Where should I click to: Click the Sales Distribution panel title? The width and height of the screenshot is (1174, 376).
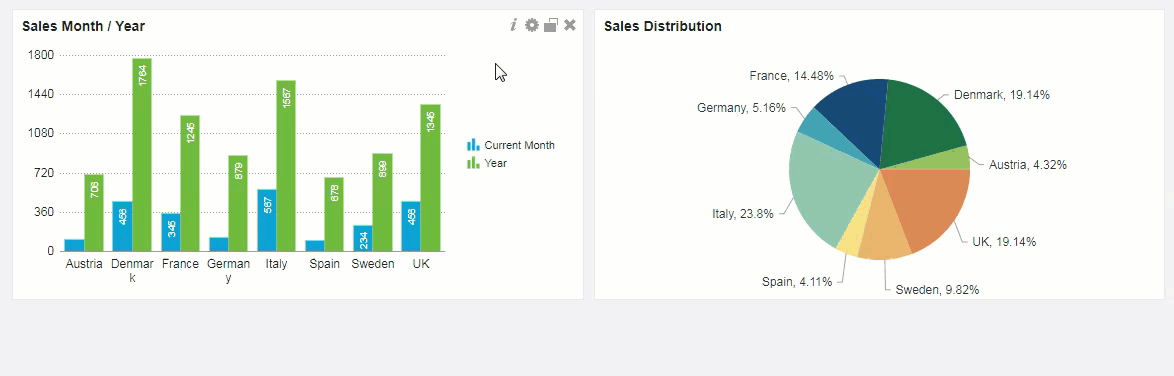pyautogui.click(x=663, y=26)
